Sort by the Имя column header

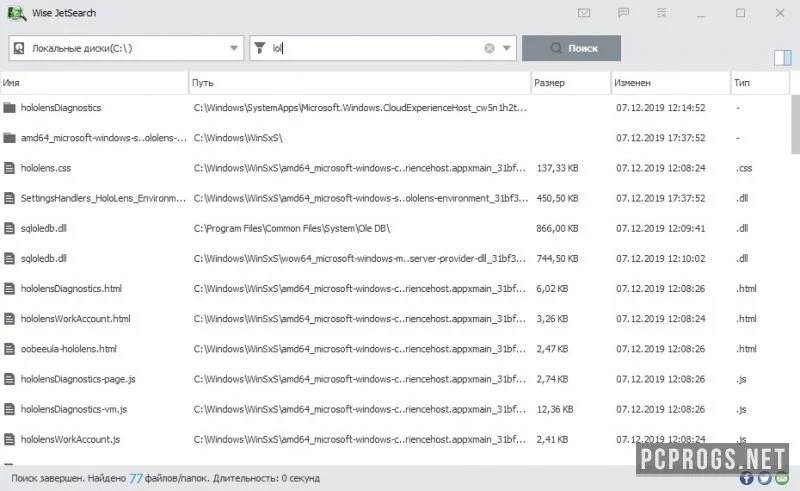94,83
